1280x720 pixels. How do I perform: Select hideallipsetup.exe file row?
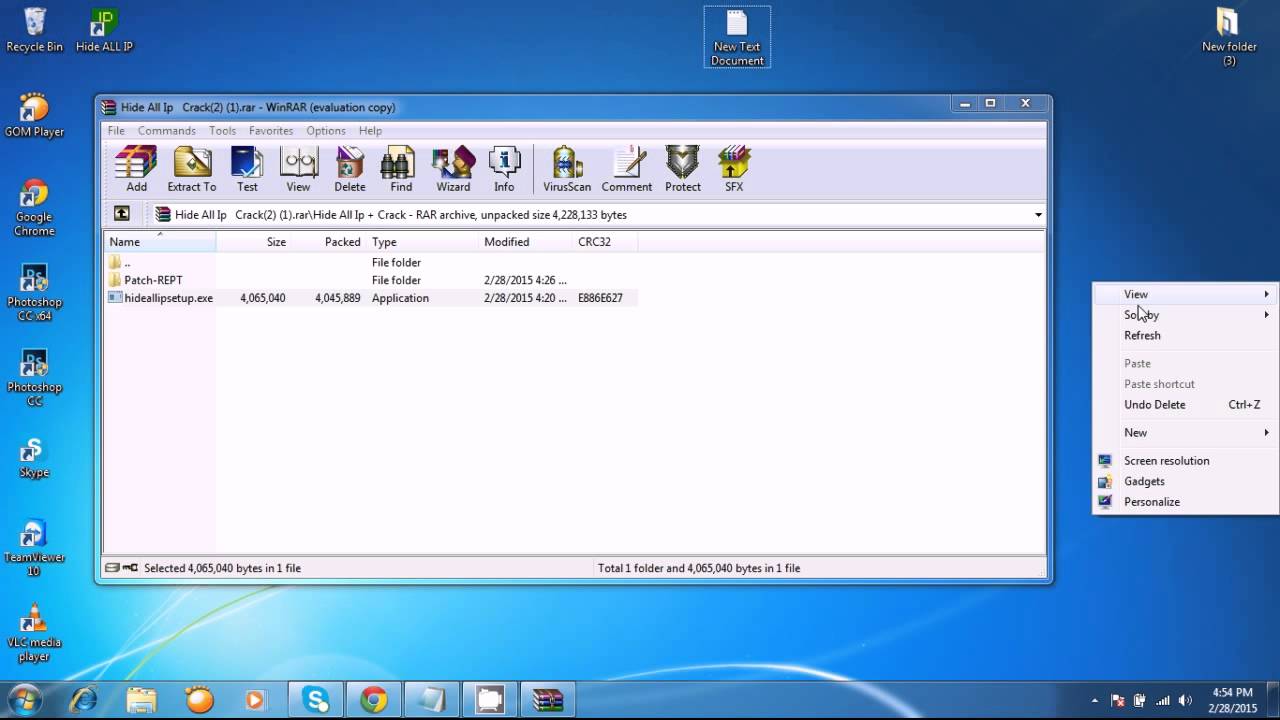[371, 298]
